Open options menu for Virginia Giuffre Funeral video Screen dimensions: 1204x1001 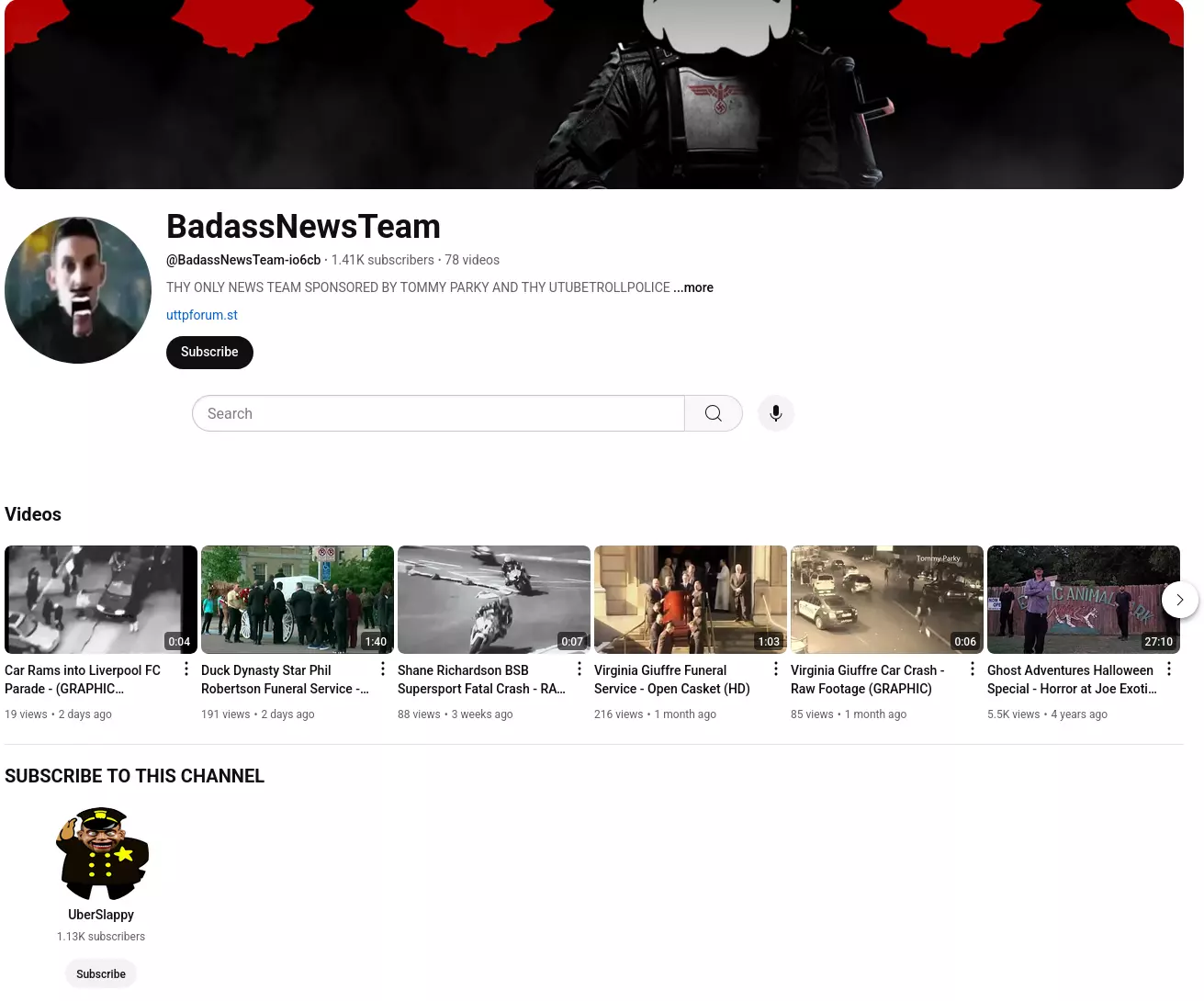776,669
